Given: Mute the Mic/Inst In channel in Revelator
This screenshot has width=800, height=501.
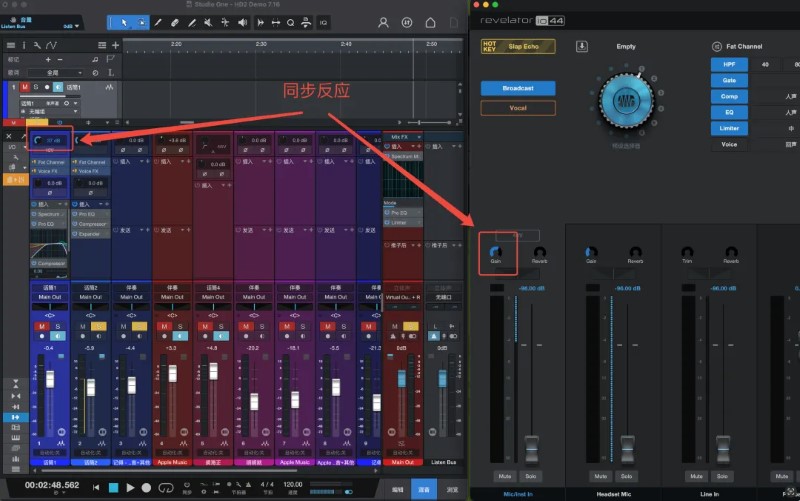Looking at the screenshot, I should (505, 476).
